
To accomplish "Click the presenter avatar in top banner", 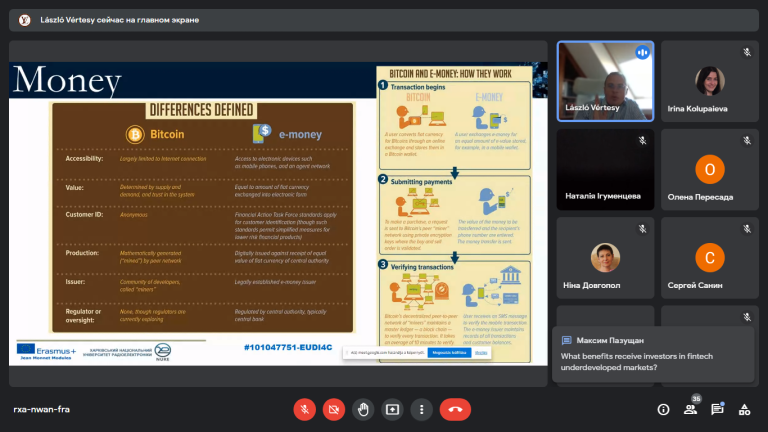I will point(24,20).
